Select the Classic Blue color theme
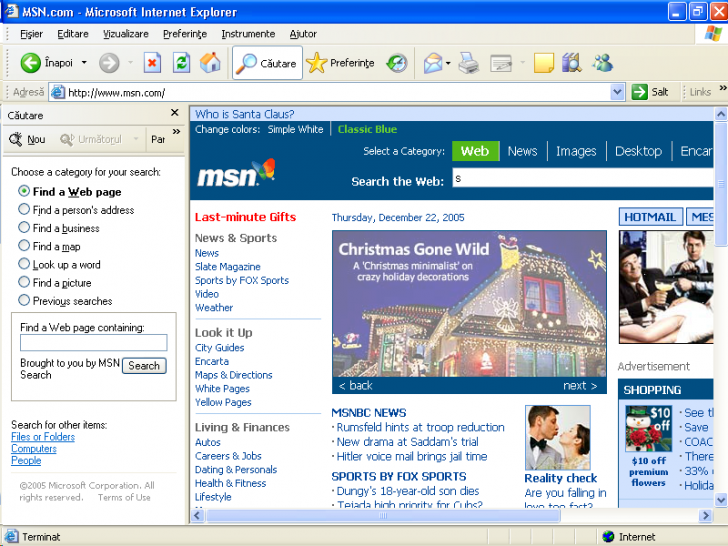 pos(367,130)
